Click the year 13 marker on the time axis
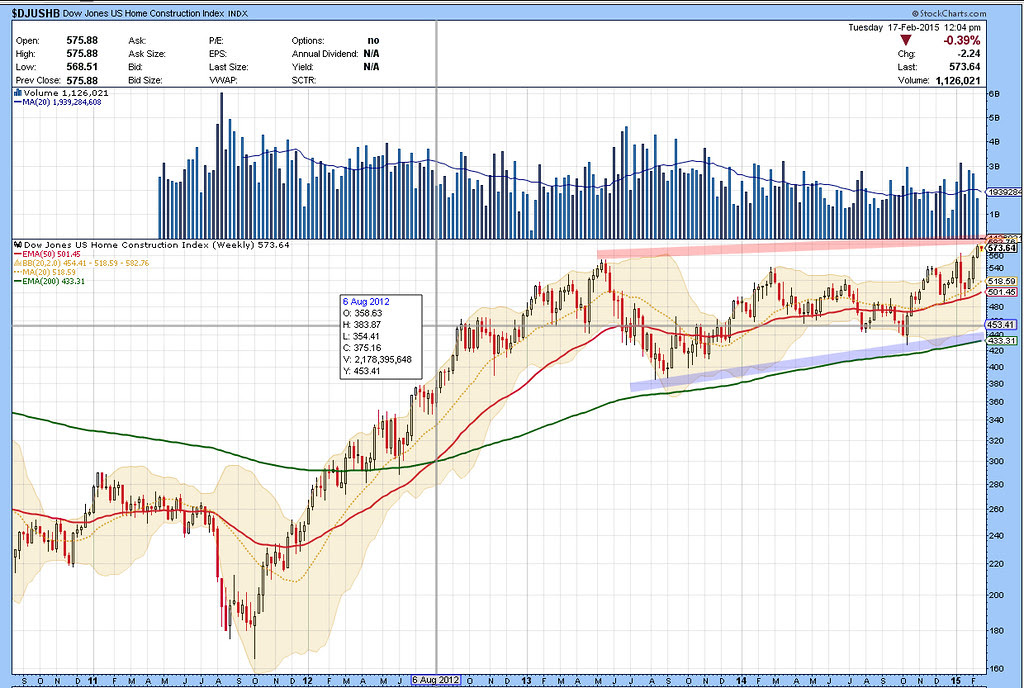 pyautogui.click(x=526, y=681)
